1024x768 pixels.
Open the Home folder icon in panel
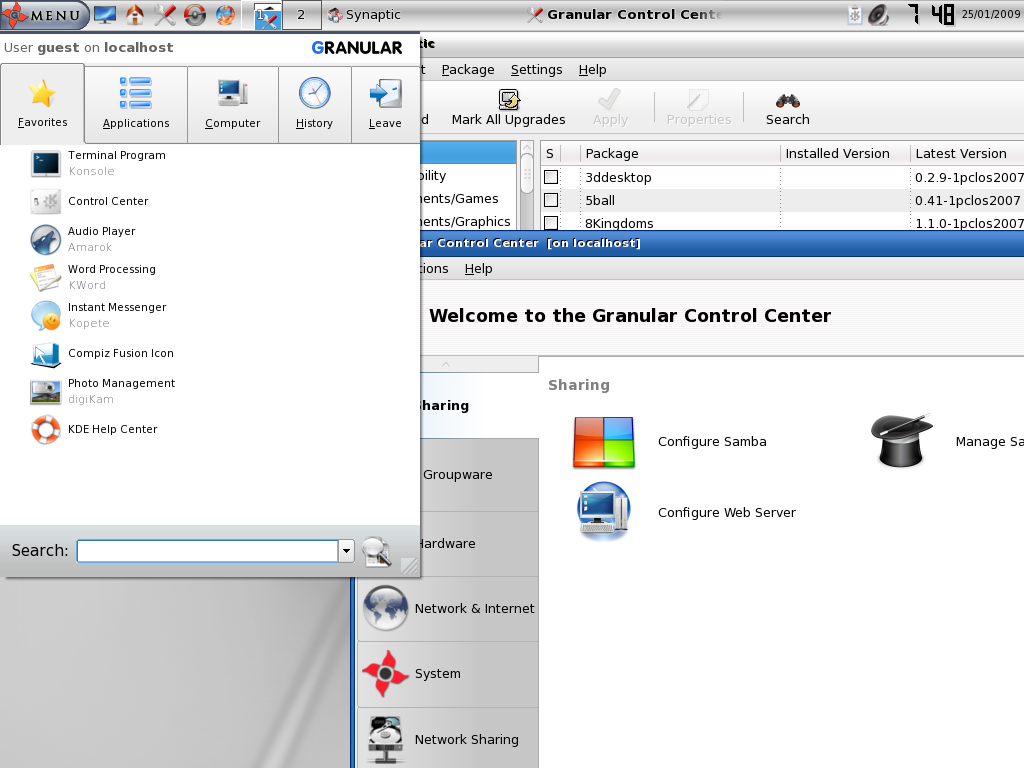tap(135, 14)
